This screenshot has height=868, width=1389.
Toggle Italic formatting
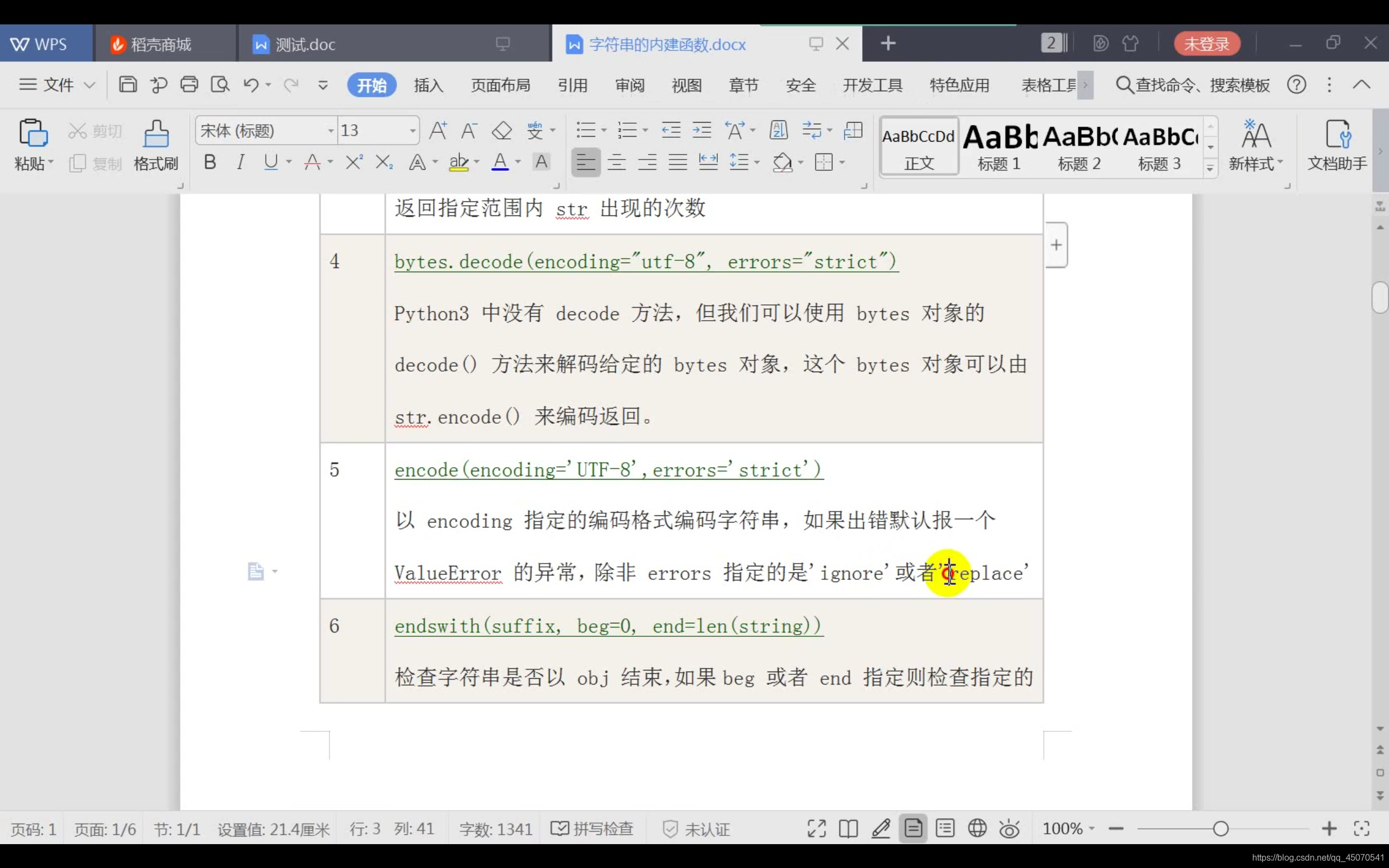[x=240, y=162]
